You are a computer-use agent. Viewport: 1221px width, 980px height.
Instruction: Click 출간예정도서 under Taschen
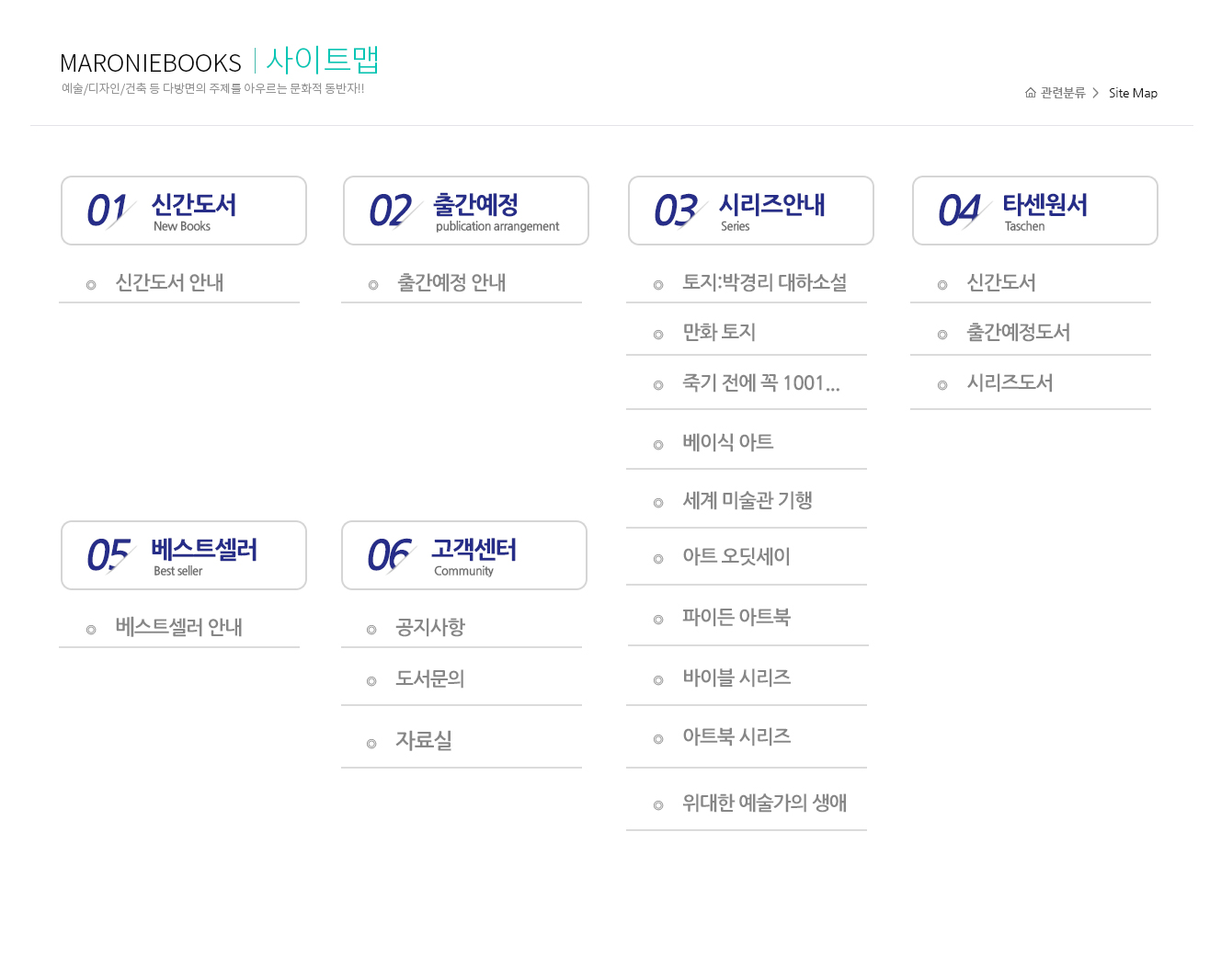click(x=1018, y=333)
